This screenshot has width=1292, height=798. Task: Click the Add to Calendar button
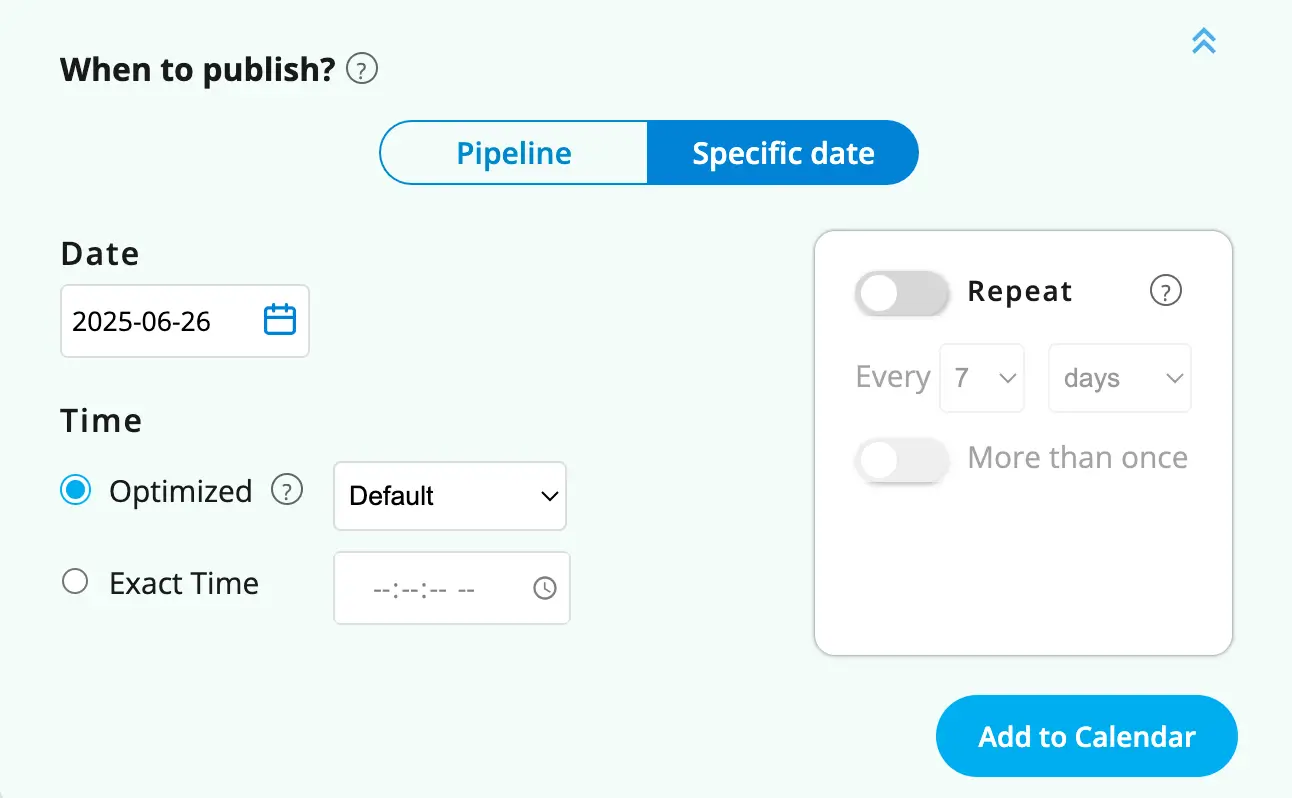pyautogui.click(x=1087, y=737)
